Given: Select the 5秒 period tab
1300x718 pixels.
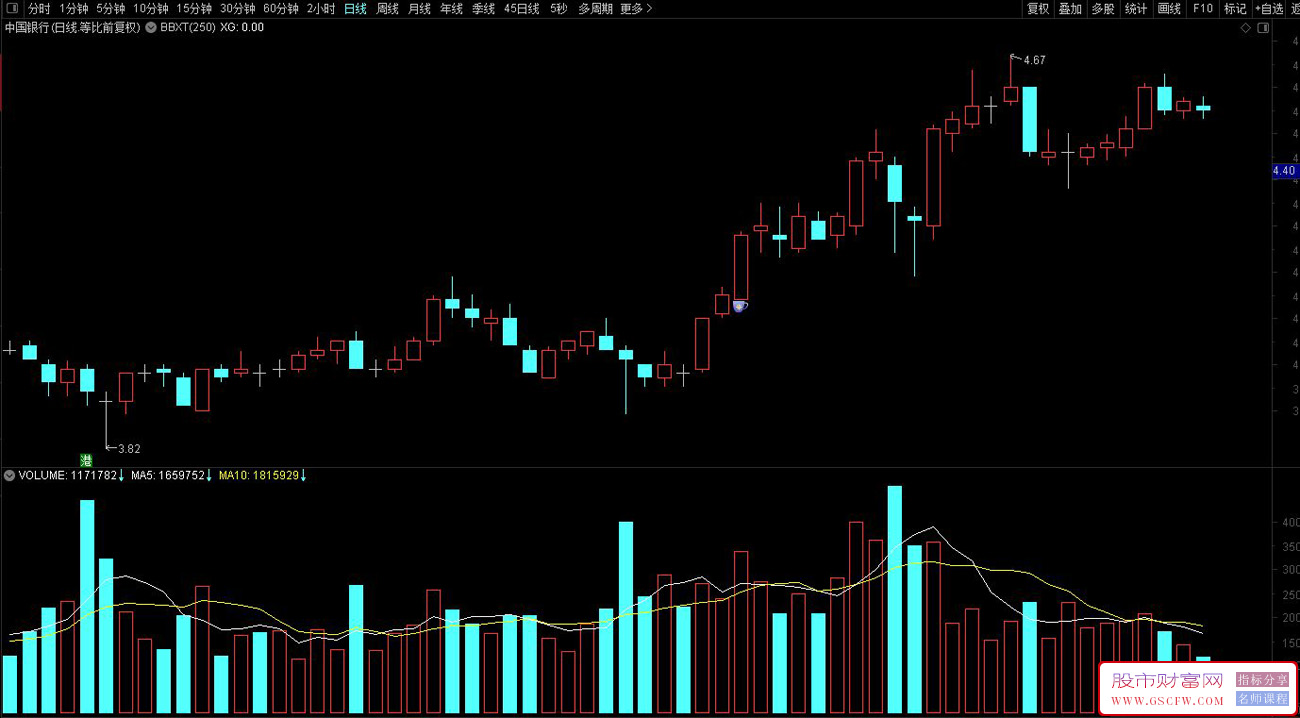Looking at the screenshot, I should 558,9.
